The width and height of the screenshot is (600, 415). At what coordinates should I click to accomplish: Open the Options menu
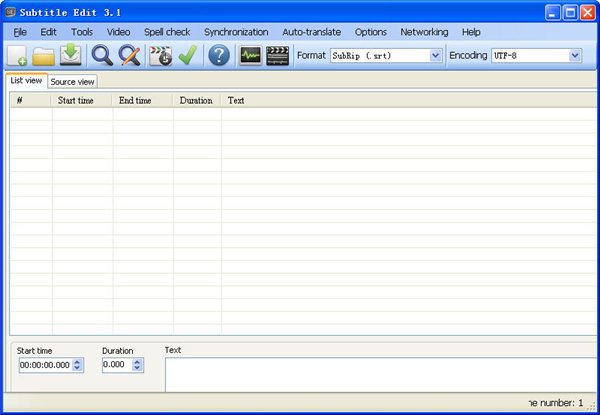370,32
